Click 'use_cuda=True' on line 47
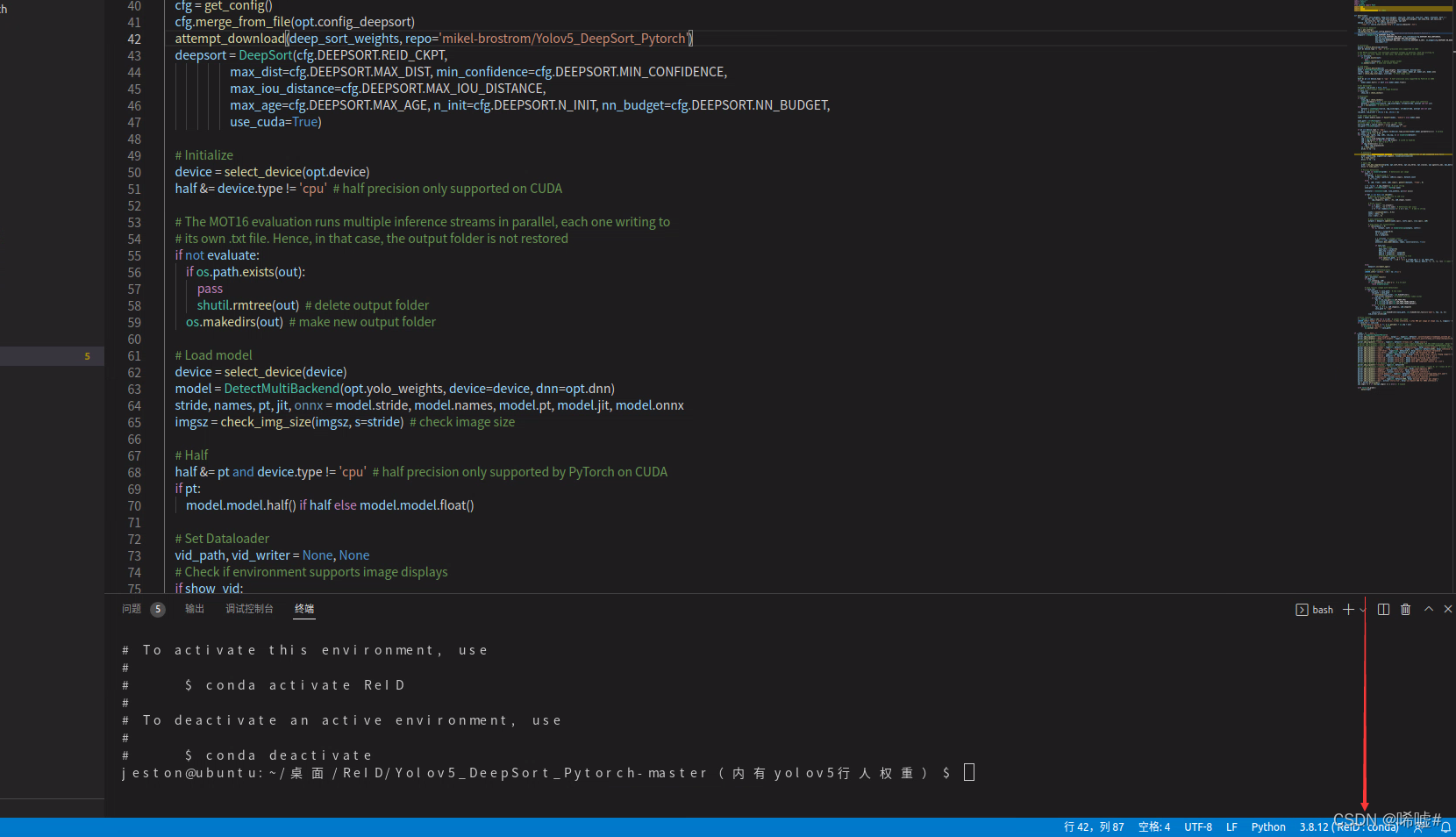Image resolution: width=1456 pixels, height=837 pixels. tap(275, 122)
